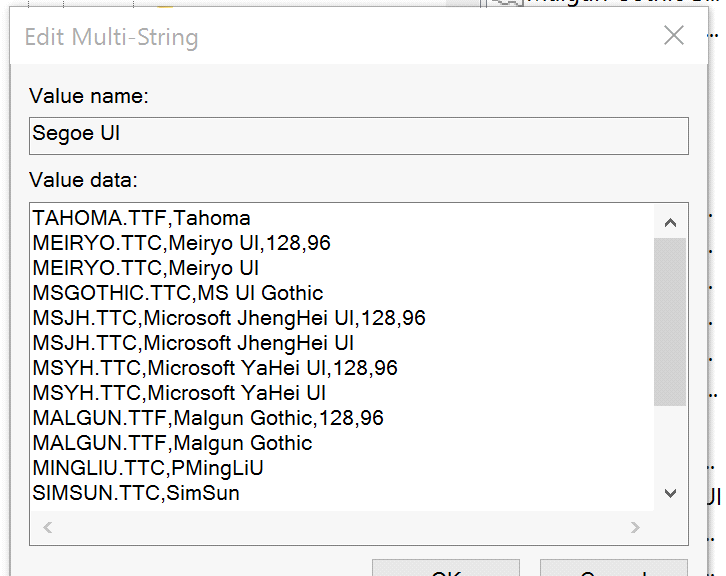Click the vertical scrollbar up arrow

coord(670,223)
